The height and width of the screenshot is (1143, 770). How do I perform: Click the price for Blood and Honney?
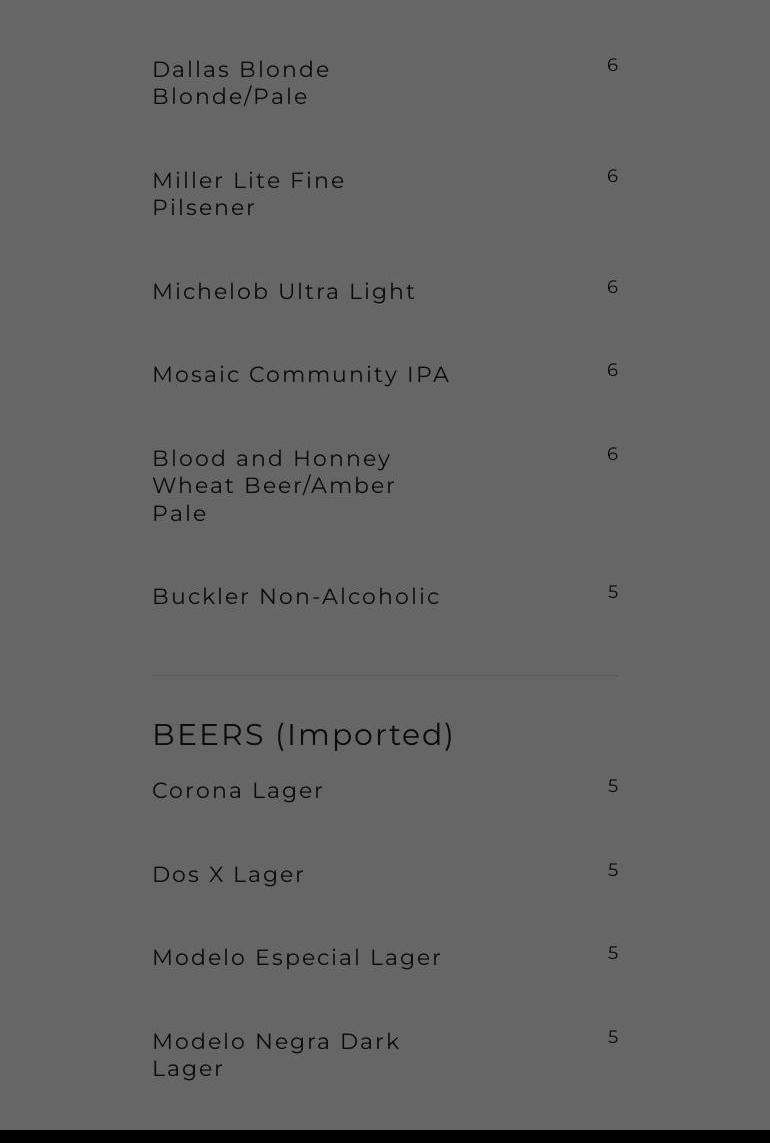pyautogui.click(x=613, y=455)
